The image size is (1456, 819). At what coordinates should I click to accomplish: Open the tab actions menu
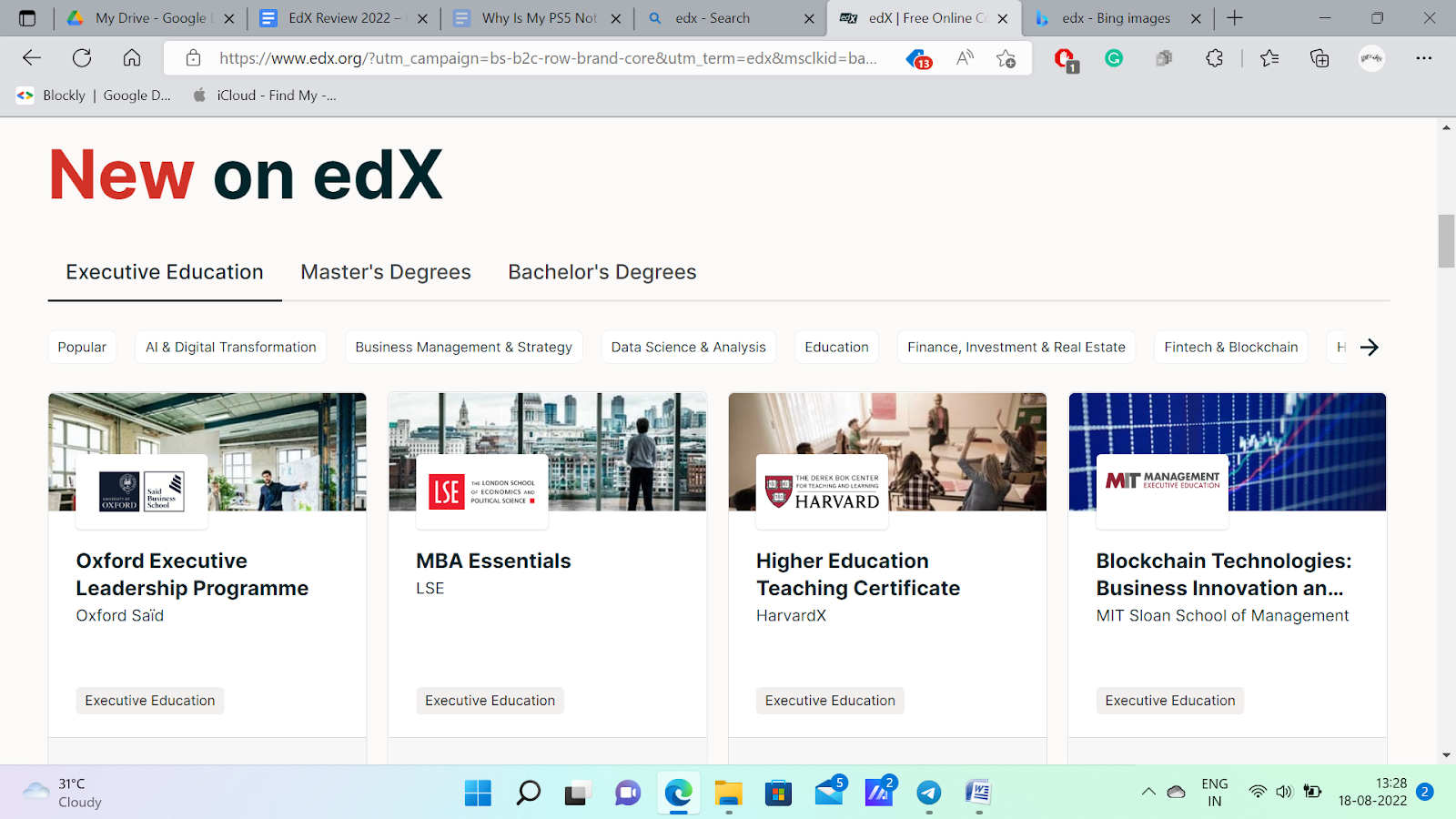pos(27,18)
